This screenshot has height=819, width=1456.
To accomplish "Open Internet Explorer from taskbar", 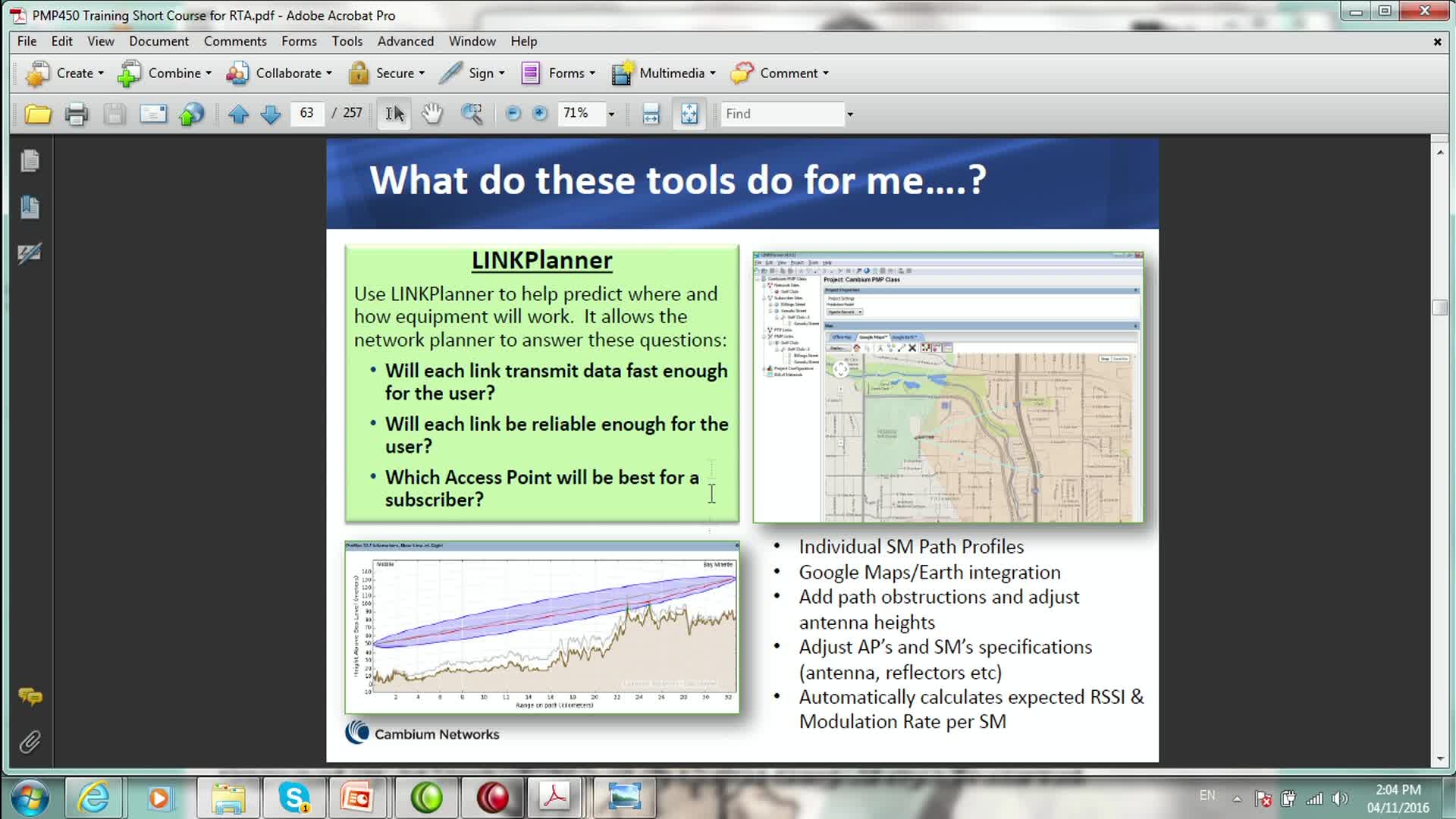I will [x=93, y=798].
